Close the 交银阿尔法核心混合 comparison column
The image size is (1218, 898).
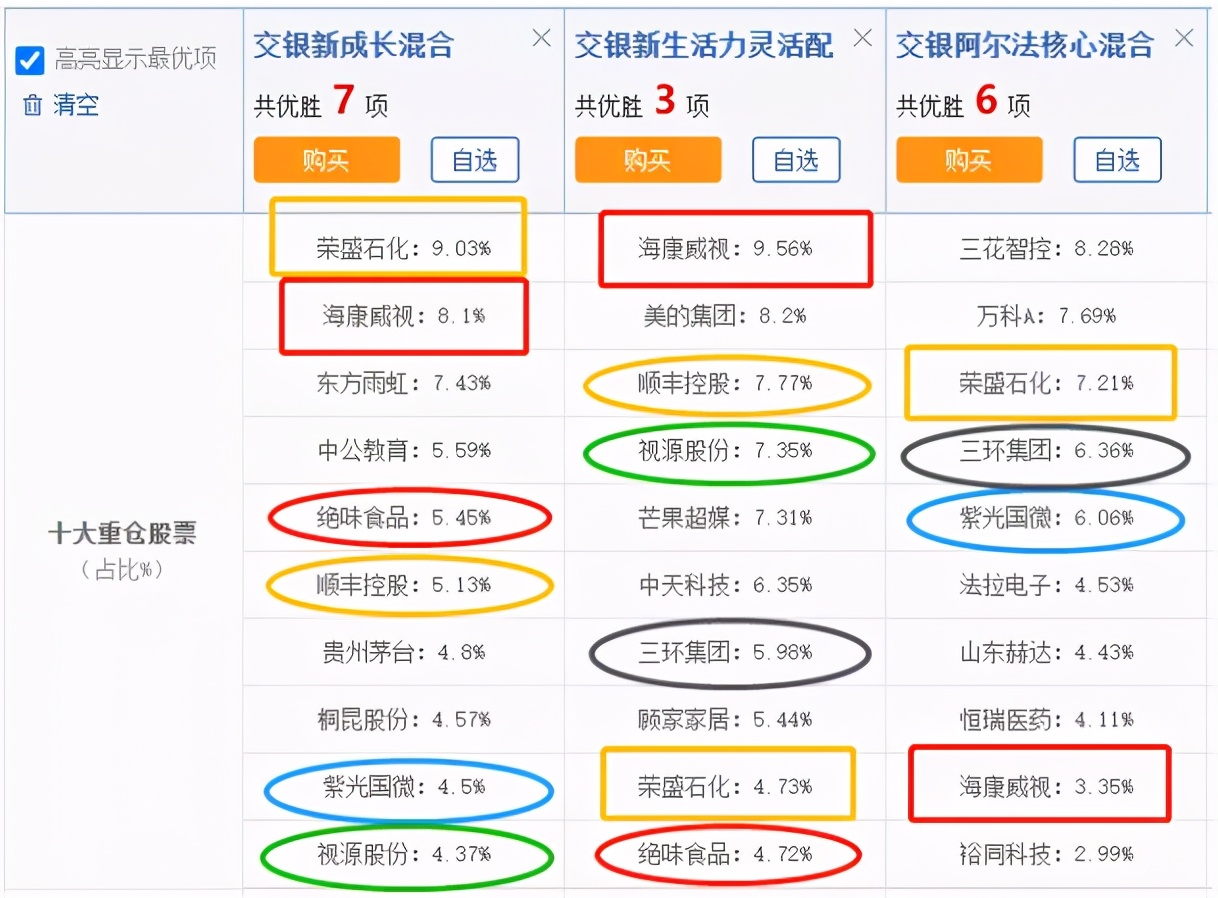[1184, 38]
